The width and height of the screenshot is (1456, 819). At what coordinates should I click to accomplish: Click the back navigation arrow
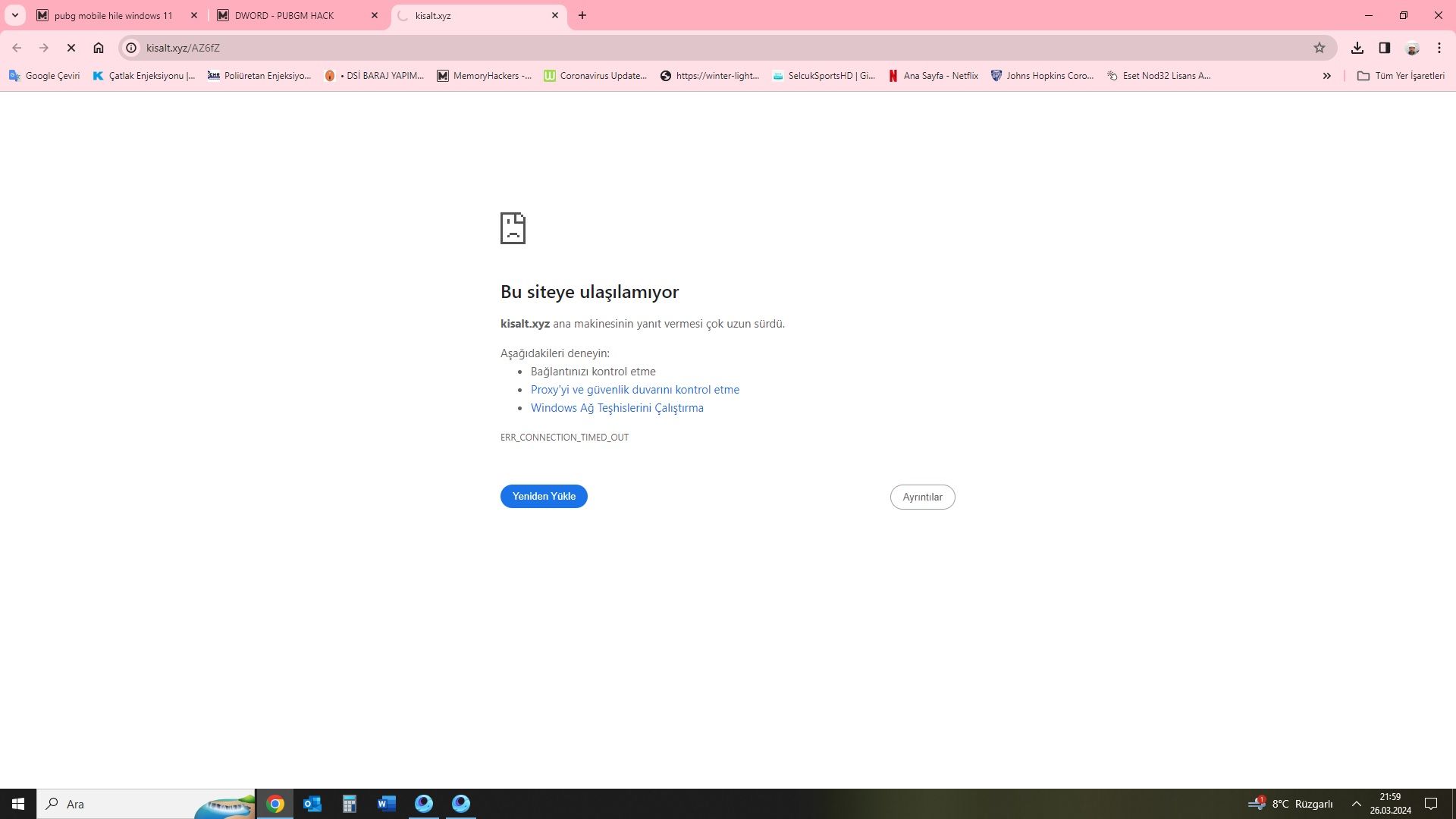point(17,48)
